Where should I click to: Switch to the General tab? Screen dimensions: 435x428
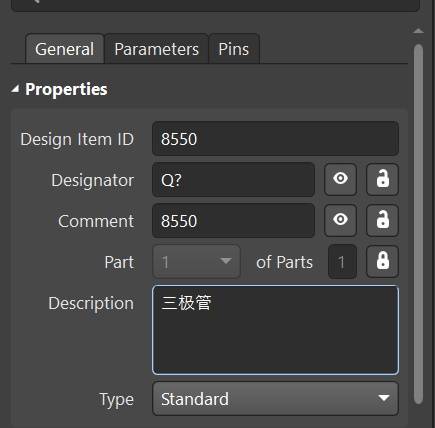(x=65, y=49)
